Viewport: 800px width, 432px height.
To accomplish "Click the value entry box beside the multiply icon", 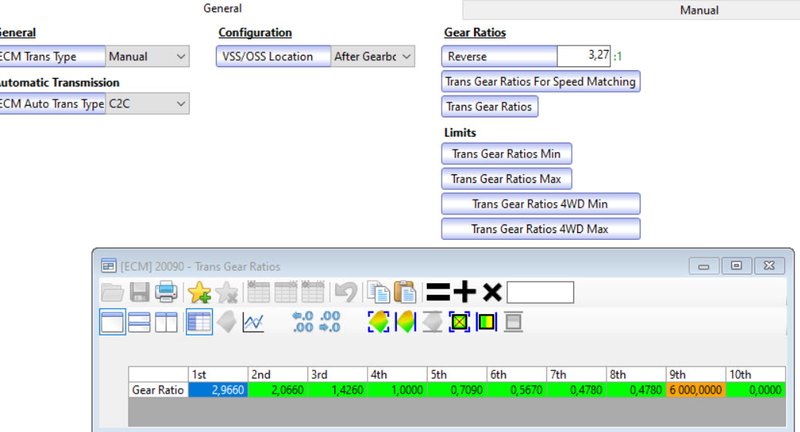I will (x=540, y=292).
